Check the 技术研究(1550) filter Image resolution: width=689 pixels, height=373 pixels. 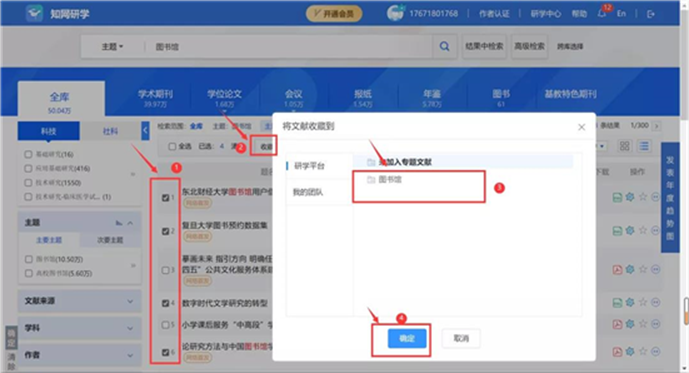(28, 182)
